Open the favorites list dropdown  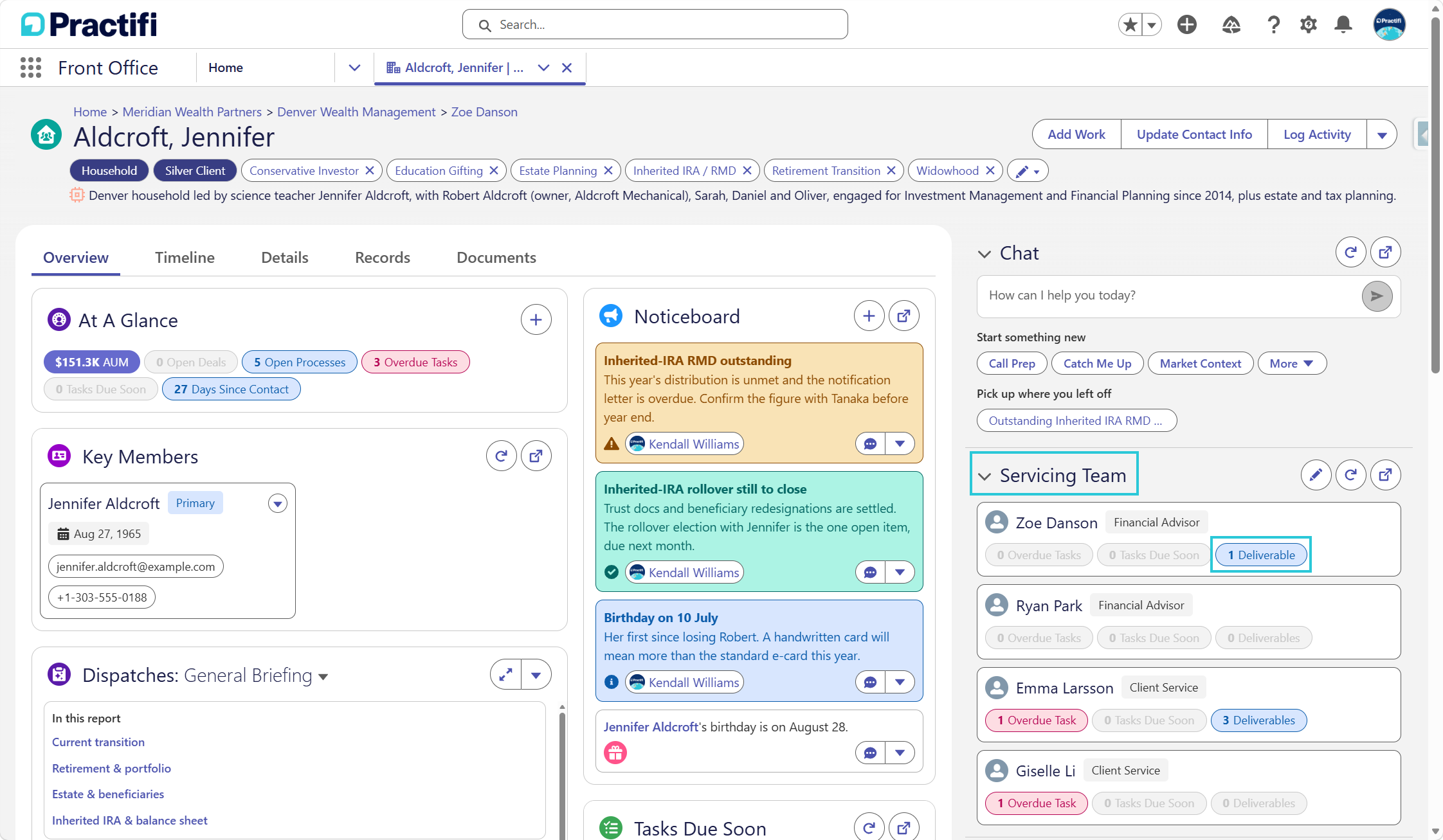(x=1152, y=25)
